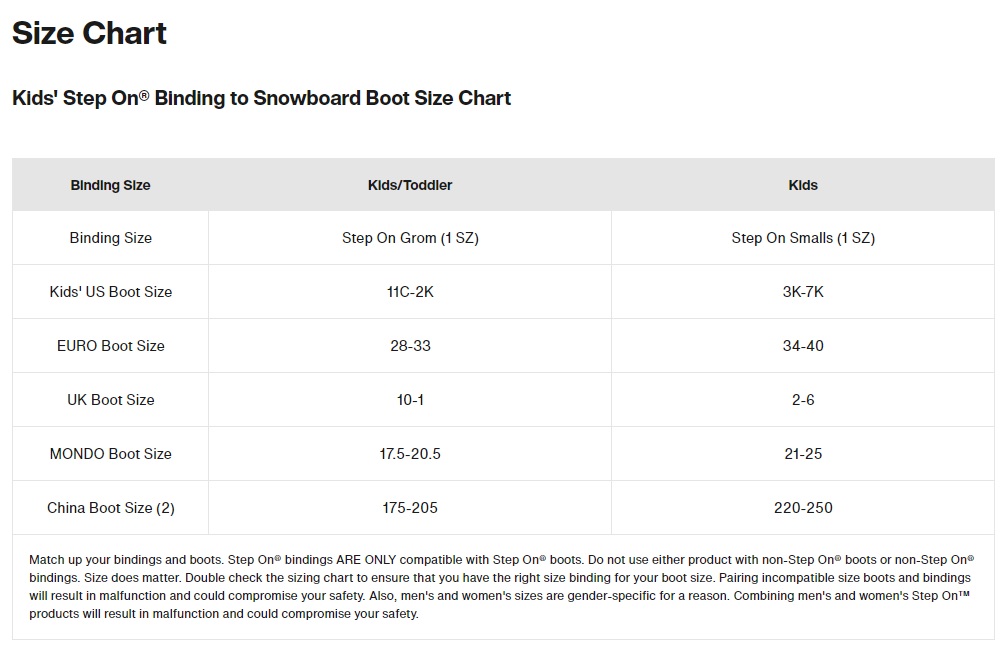Screen dimensions: 1008x647
Task: Click the China Boot Size (2) row label
Action: (110, 508)
